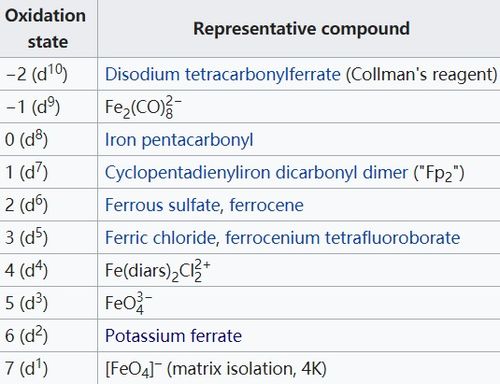Open the Disodium tetracarbonylferrate link
Viewport: 500px width, 384px height.
click(223, 74)
